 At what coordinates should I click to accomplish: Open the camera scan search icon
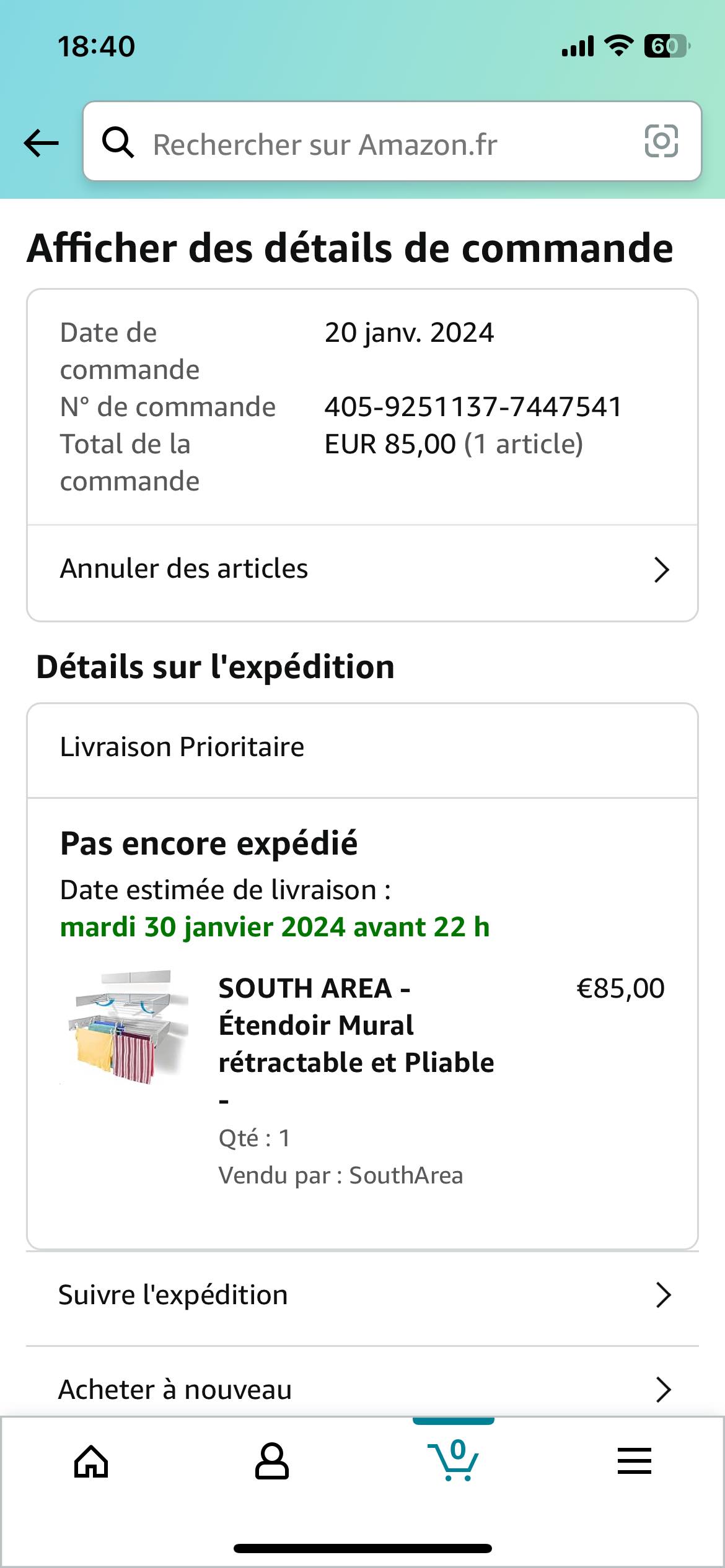(661, 142)
